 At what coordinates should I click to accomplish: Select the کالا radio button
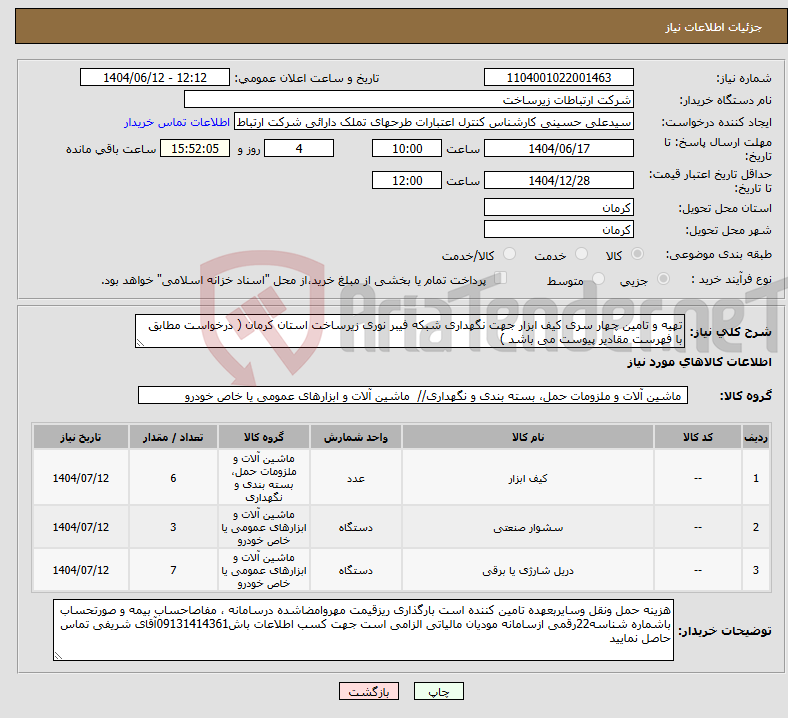(x=637, y=254)
